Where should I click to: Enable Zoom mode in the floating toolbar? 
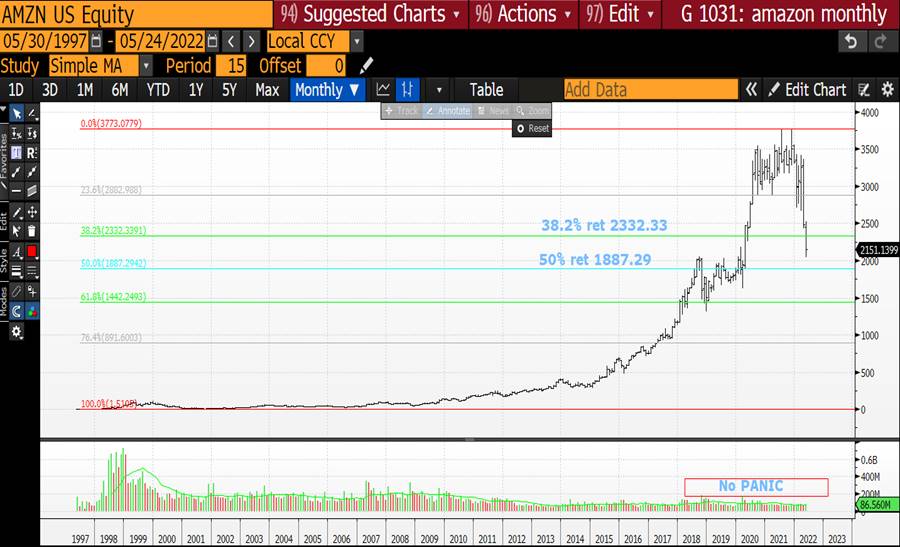click(x=533, y=111)
